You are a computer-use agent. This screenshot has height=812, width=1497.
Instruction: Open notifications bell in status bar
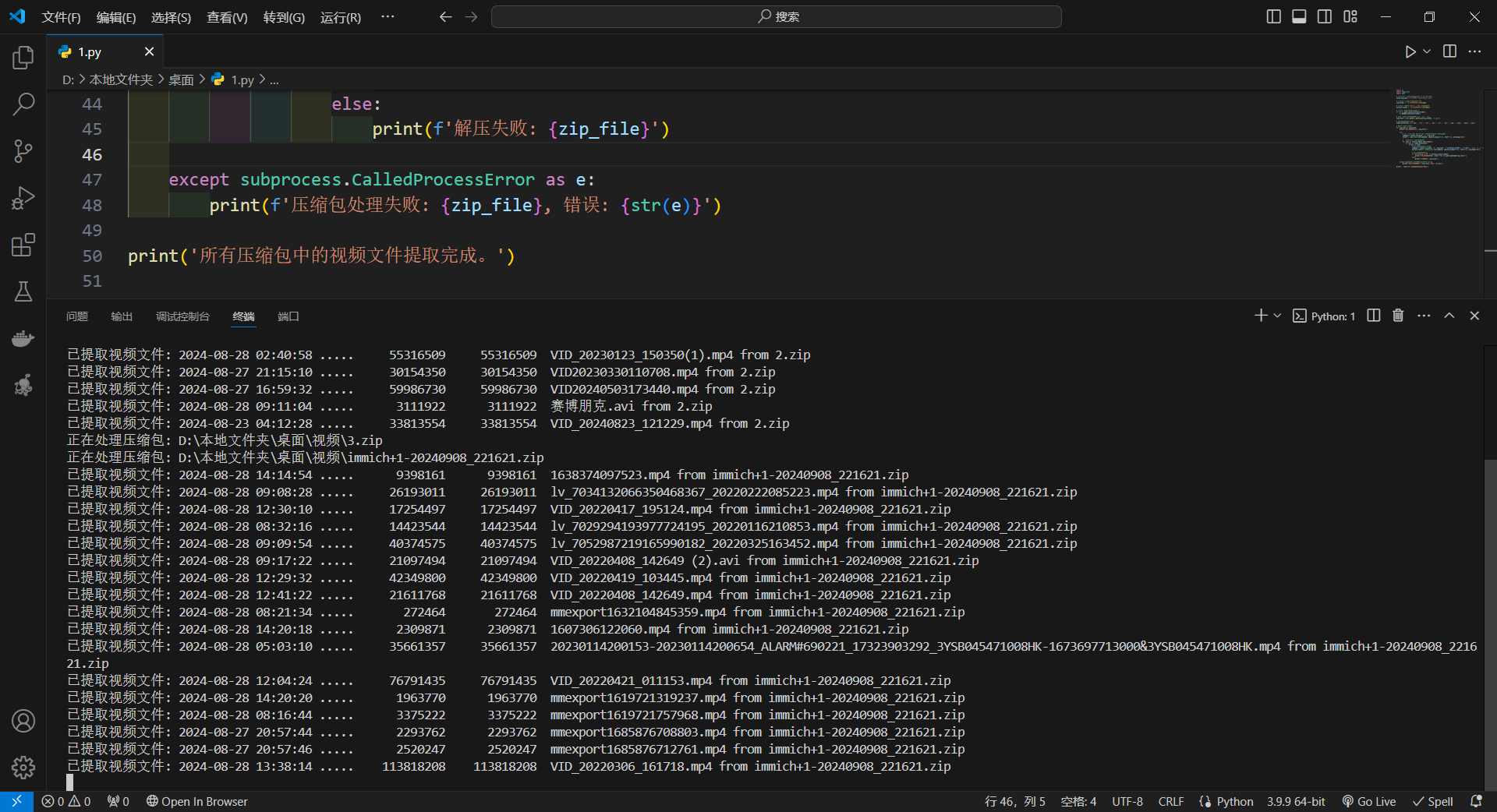tap(1476, 801)
